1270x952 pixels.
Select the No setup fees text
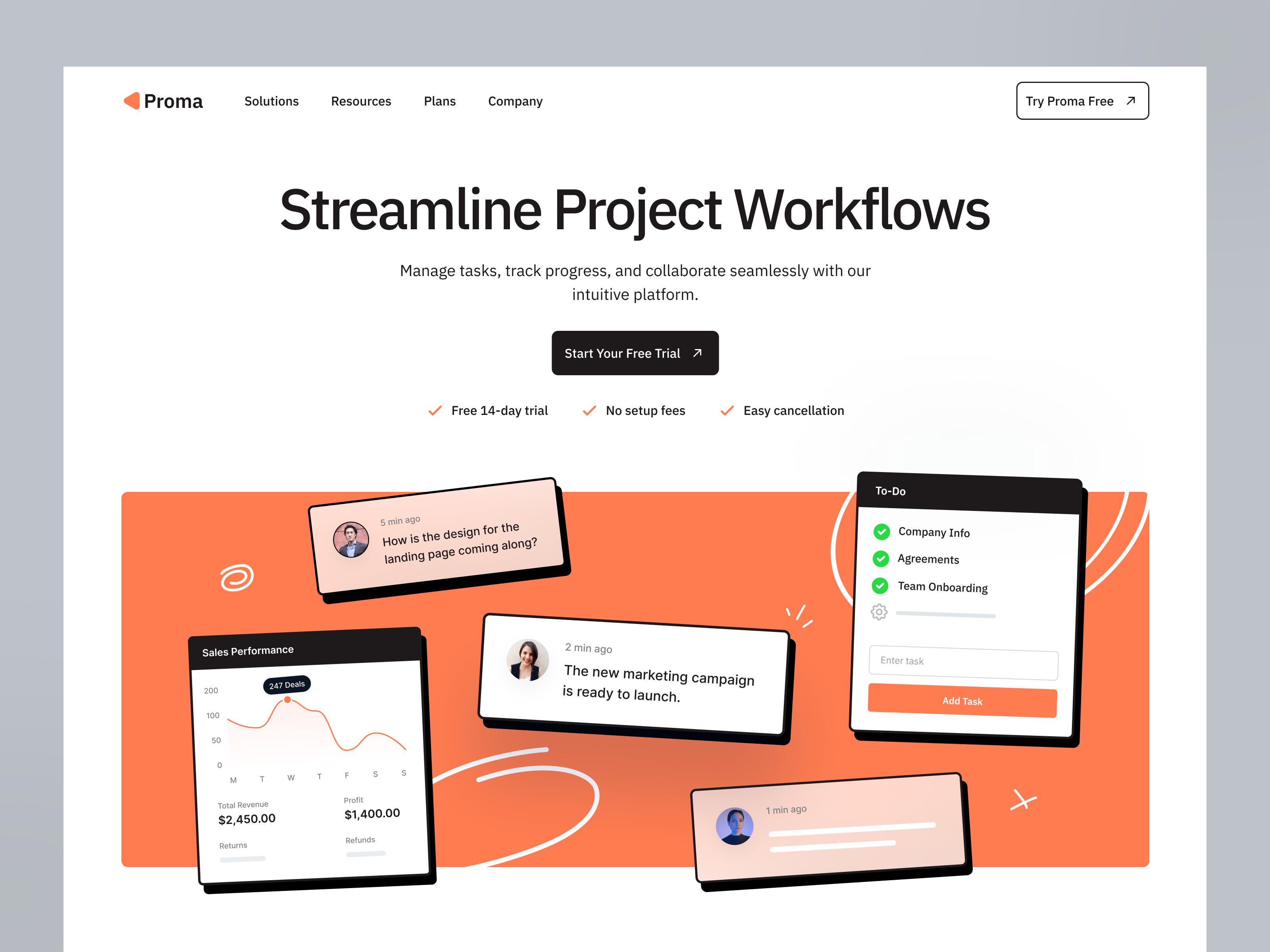[645, 411]
